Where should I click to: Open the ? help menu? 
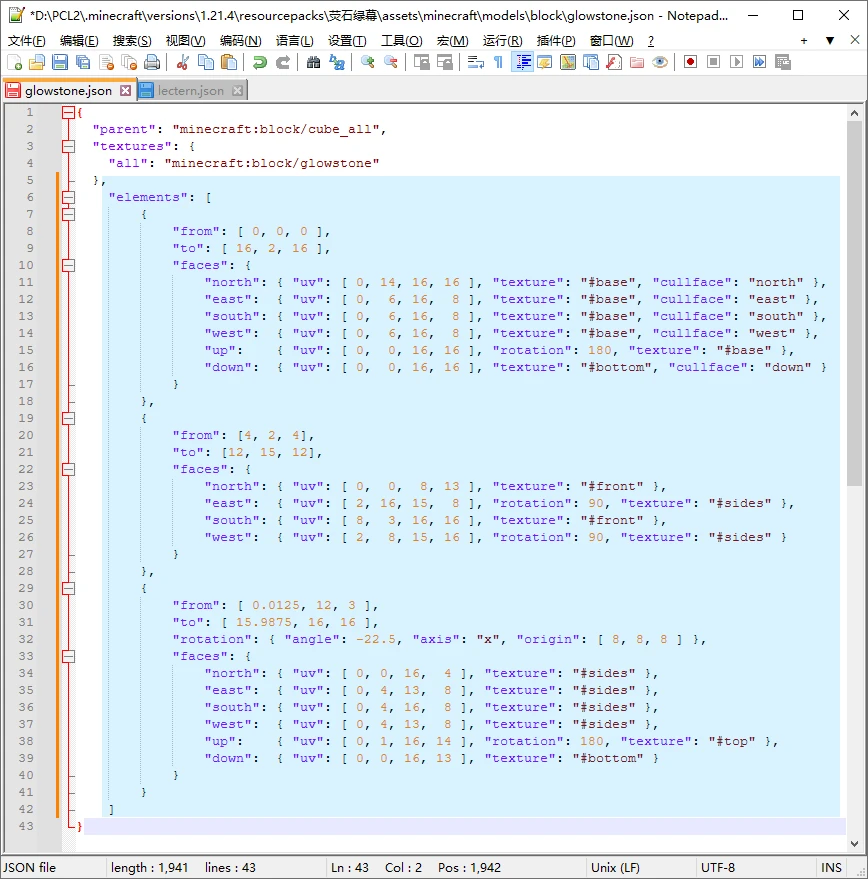tap(650, 40)
